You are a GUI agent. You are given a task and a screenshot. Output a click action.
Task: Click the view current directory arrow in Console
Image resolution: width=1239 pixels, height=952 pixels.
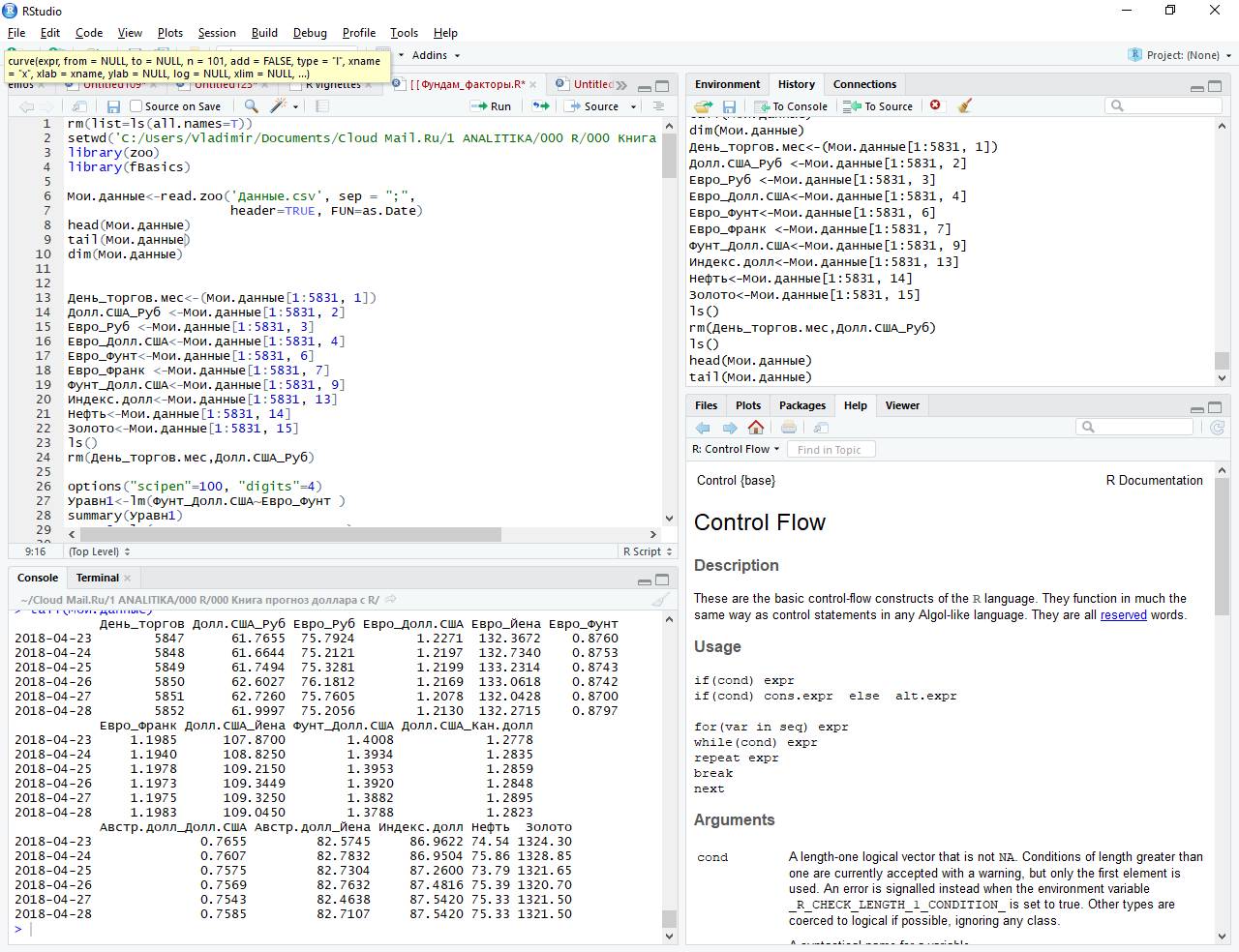point(390,600)
